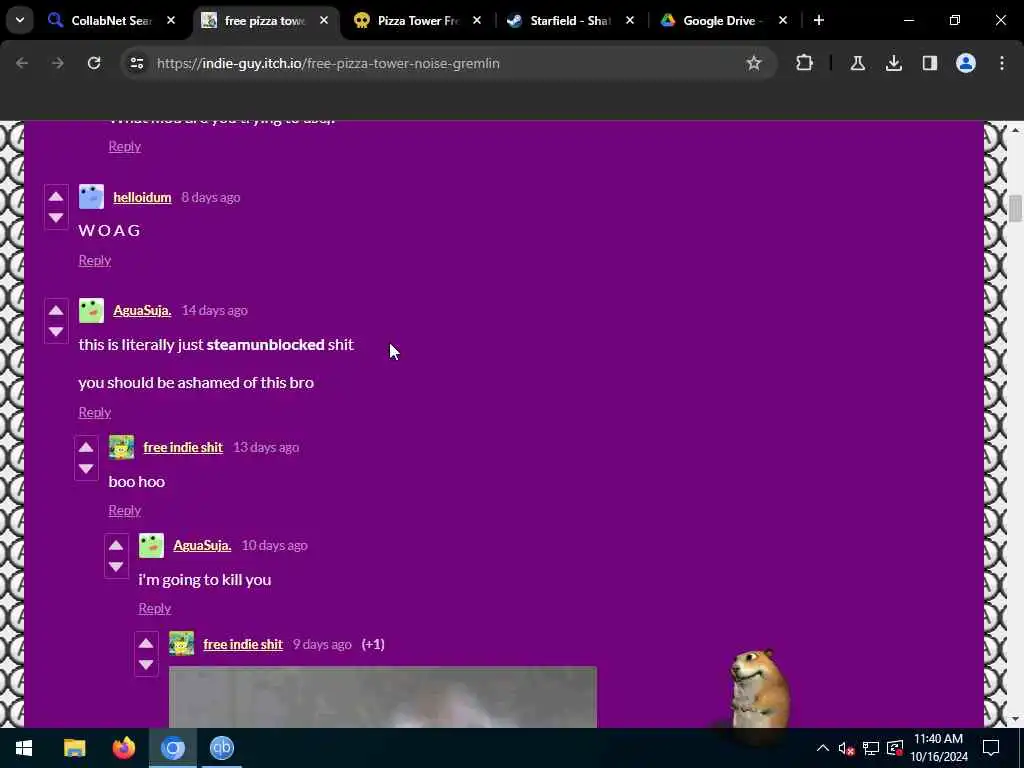Open the notification center icon

point(991,748)
